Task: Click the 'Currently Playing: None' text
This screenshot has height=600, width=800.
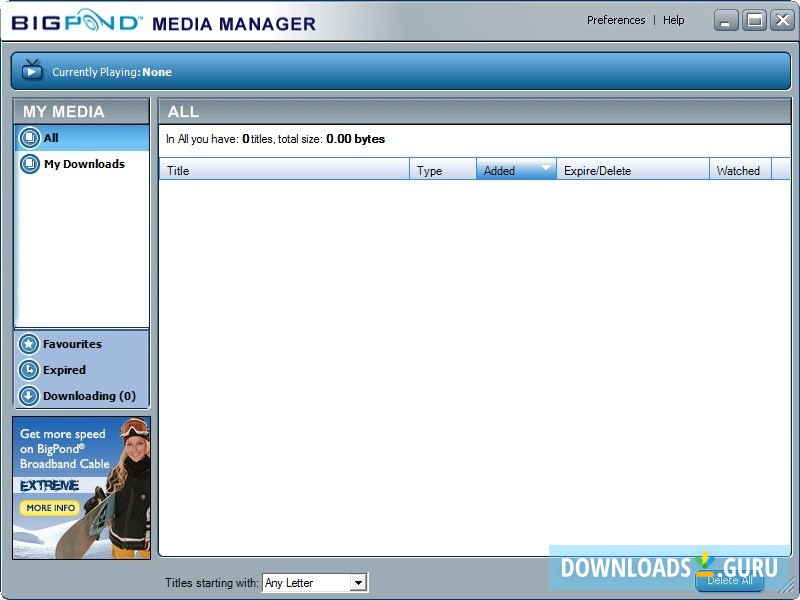Action: 112,72
